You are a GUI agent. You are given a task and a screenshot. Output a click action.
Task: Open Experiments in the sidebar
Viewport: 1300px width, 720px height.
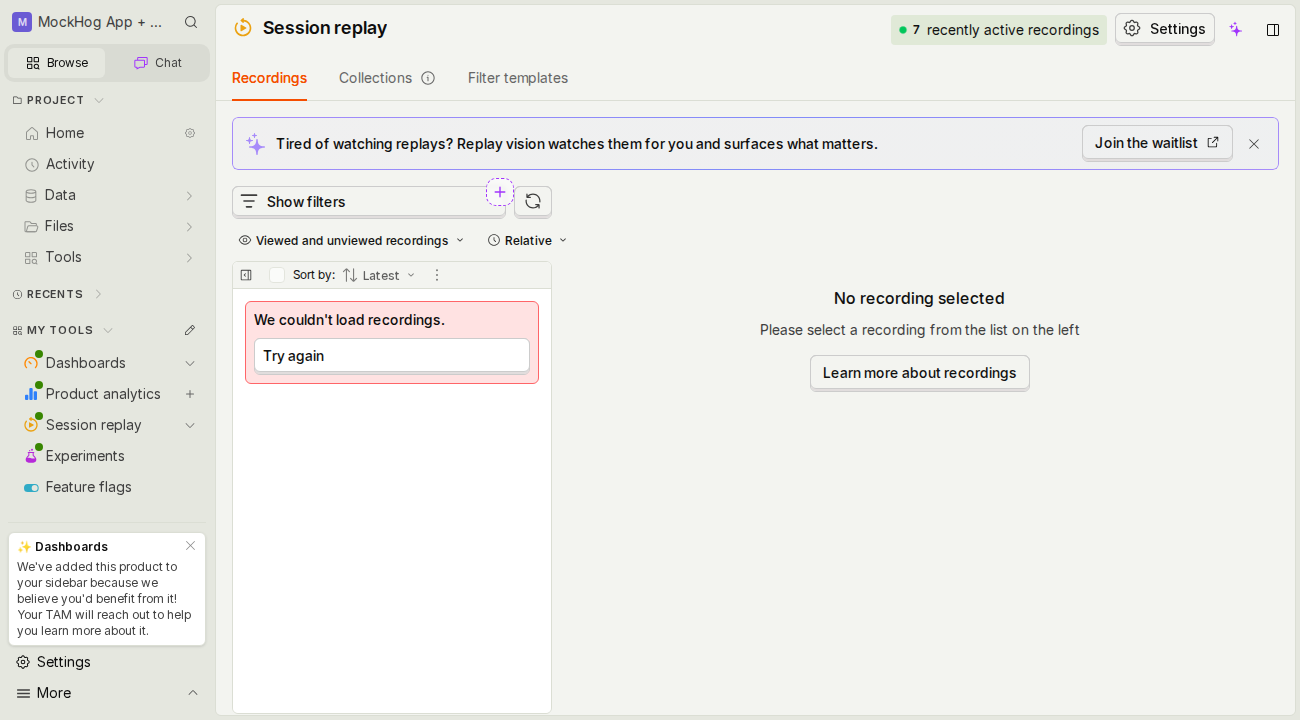85,456
